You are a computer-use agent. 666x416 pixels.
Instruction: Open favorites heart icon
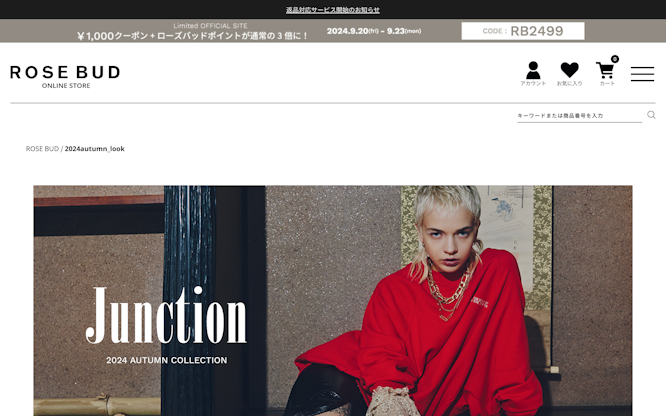570,70
